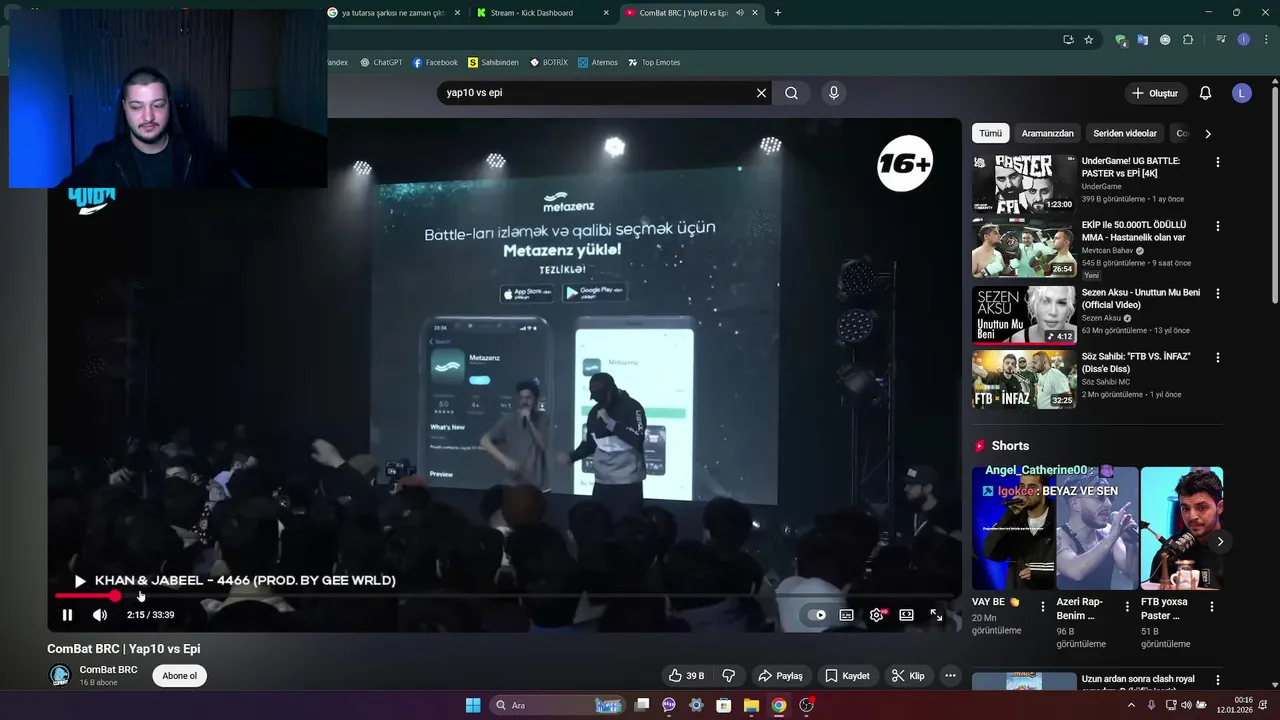Open the Windows Start menu
The height and width of the screenshot is (720, 1280).
tap(473, 705)
